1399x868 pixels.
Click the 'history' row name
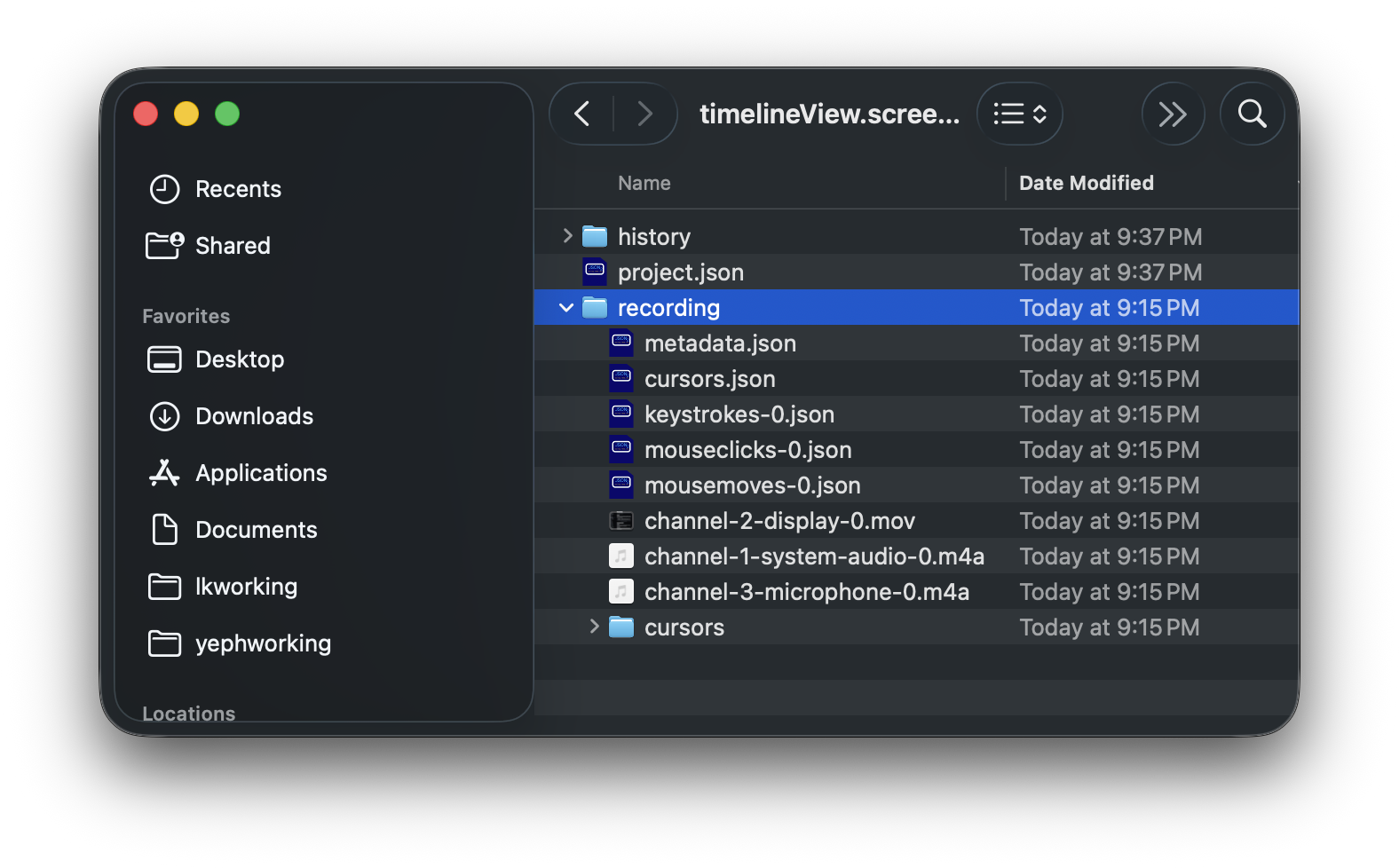click(654, 237)
